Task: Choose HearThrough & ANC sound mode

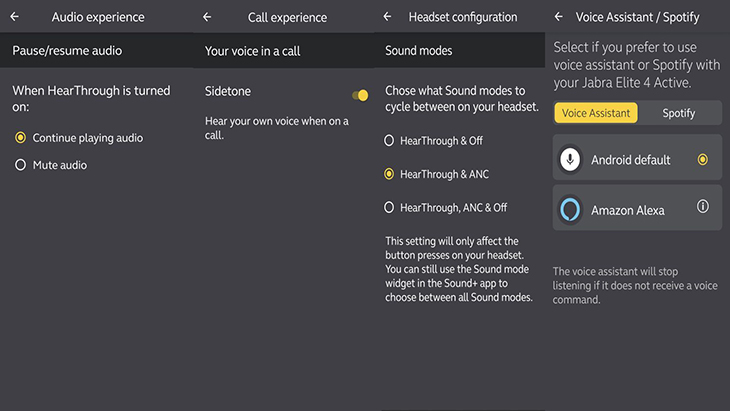Action: click(x=436, y=174)
